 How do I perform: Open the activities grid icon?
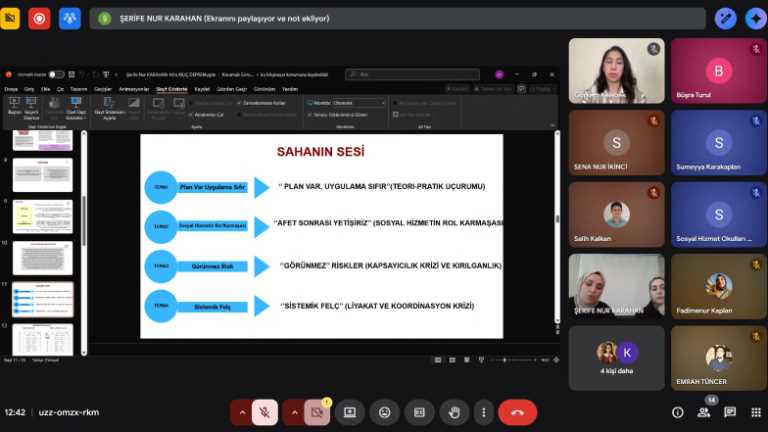pyautogui.click(x=755, y=412)
